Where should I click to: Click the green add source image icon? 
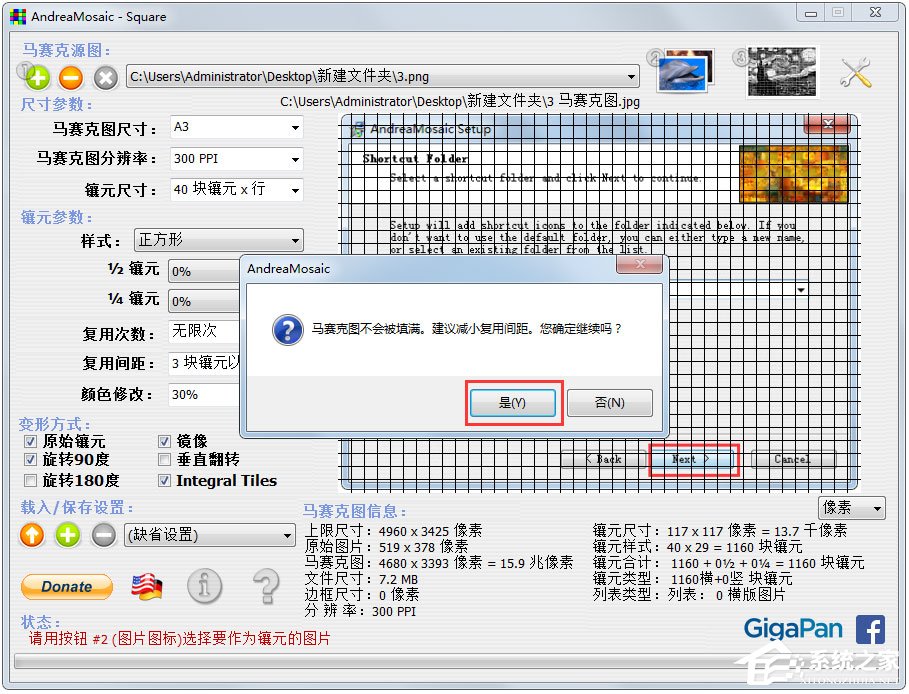38,78
